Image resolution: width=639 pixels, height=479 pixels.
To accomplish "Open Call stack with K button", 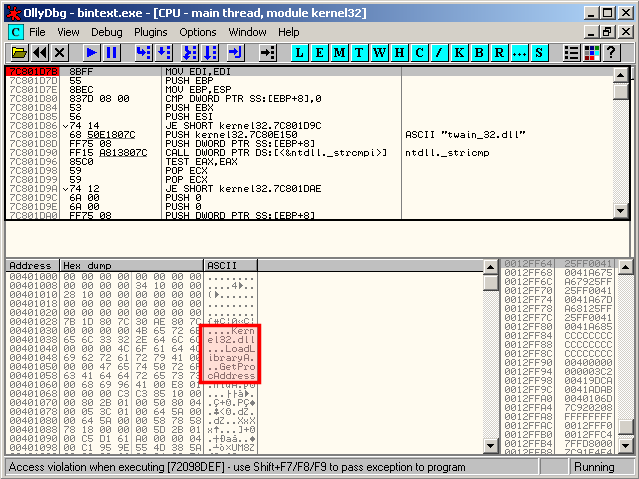I will (459, 52).
